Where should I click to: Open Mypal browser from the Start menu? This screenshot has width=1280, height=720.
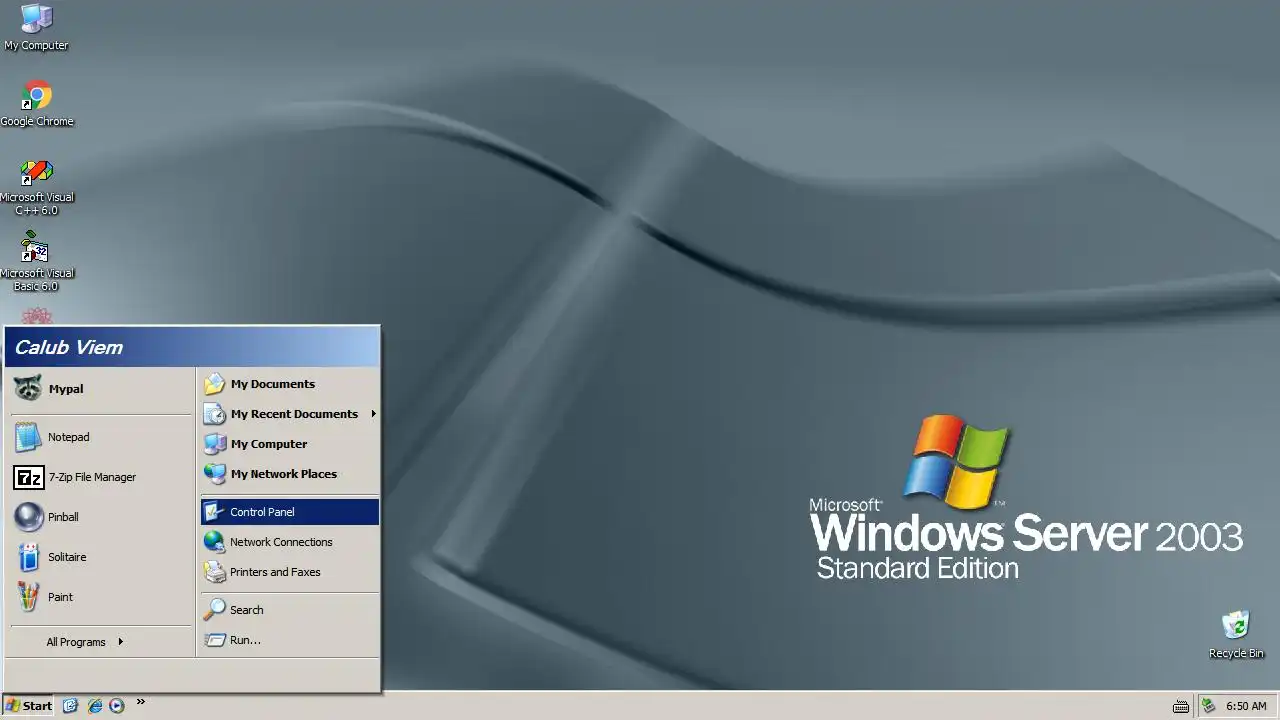coord(100,389)
